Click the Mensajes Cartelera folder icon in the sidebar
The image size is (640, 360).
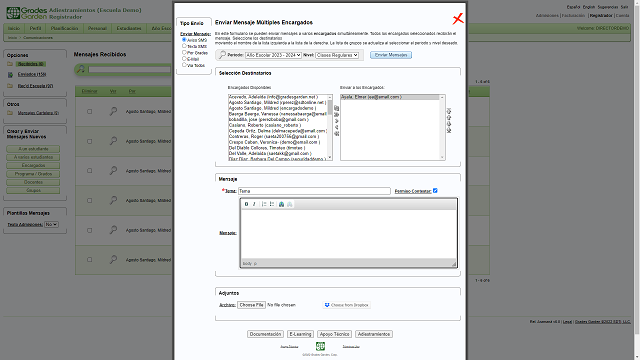(x=10, y=113)
